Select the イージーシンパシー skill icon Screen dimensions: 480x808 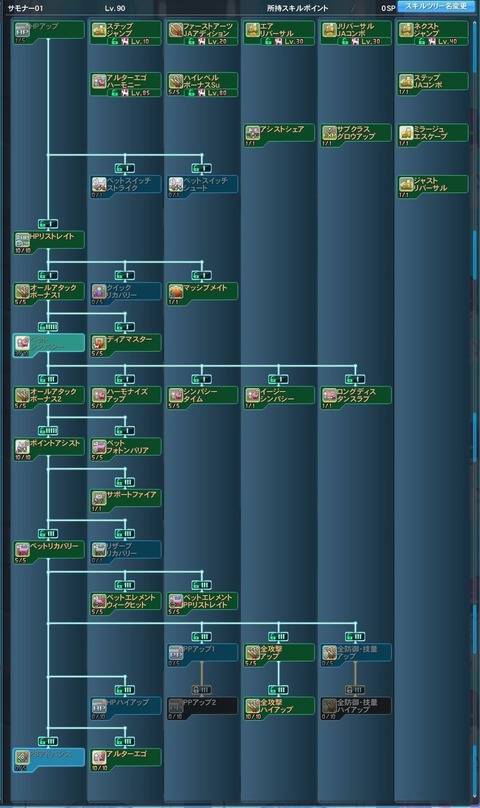click(252, 395)
